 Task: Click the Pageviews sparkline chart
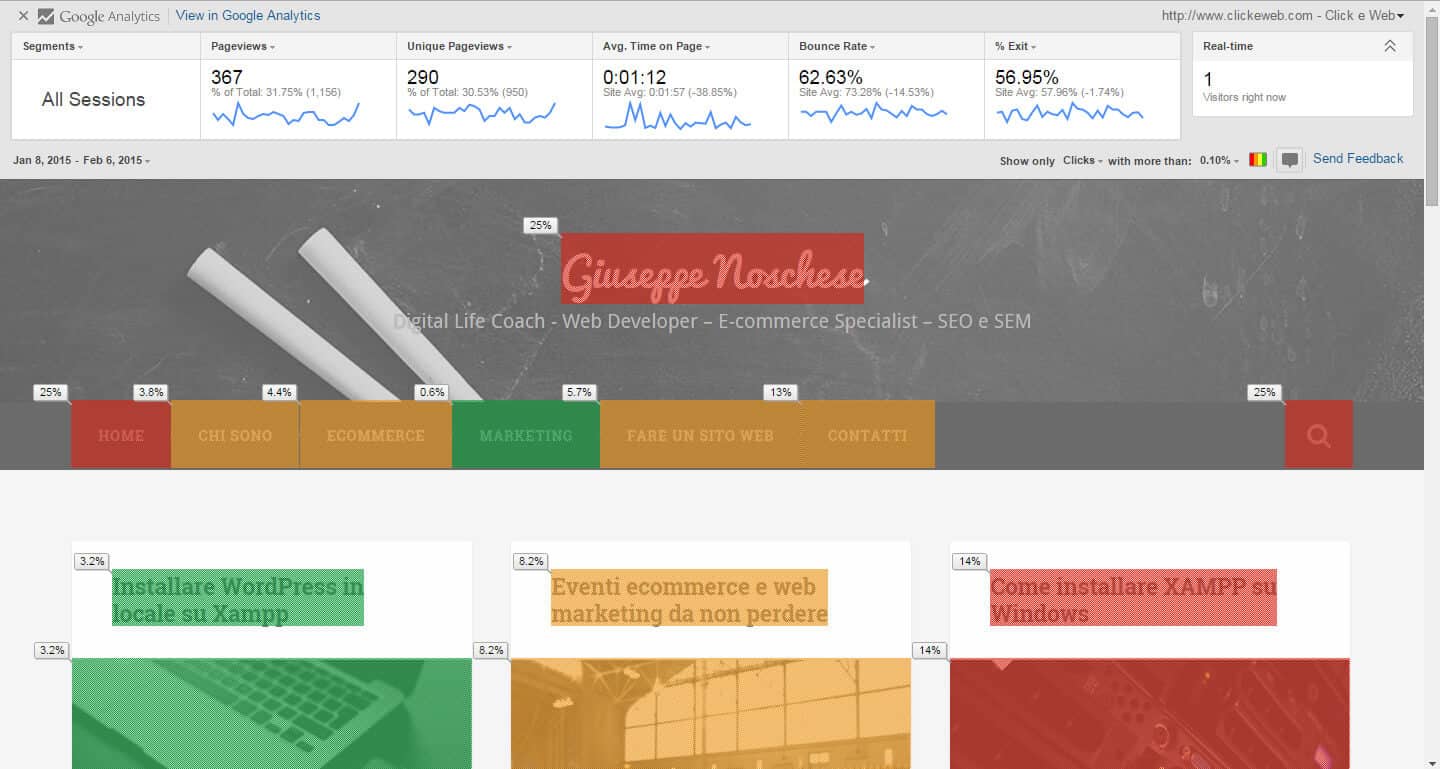click(x=286, y=115)
